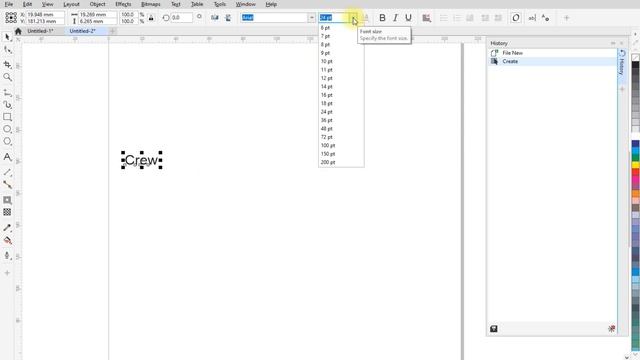This screenshot has width=640, height=360.
Task: Click the Edit Text ab| icon
Action: 532,18
